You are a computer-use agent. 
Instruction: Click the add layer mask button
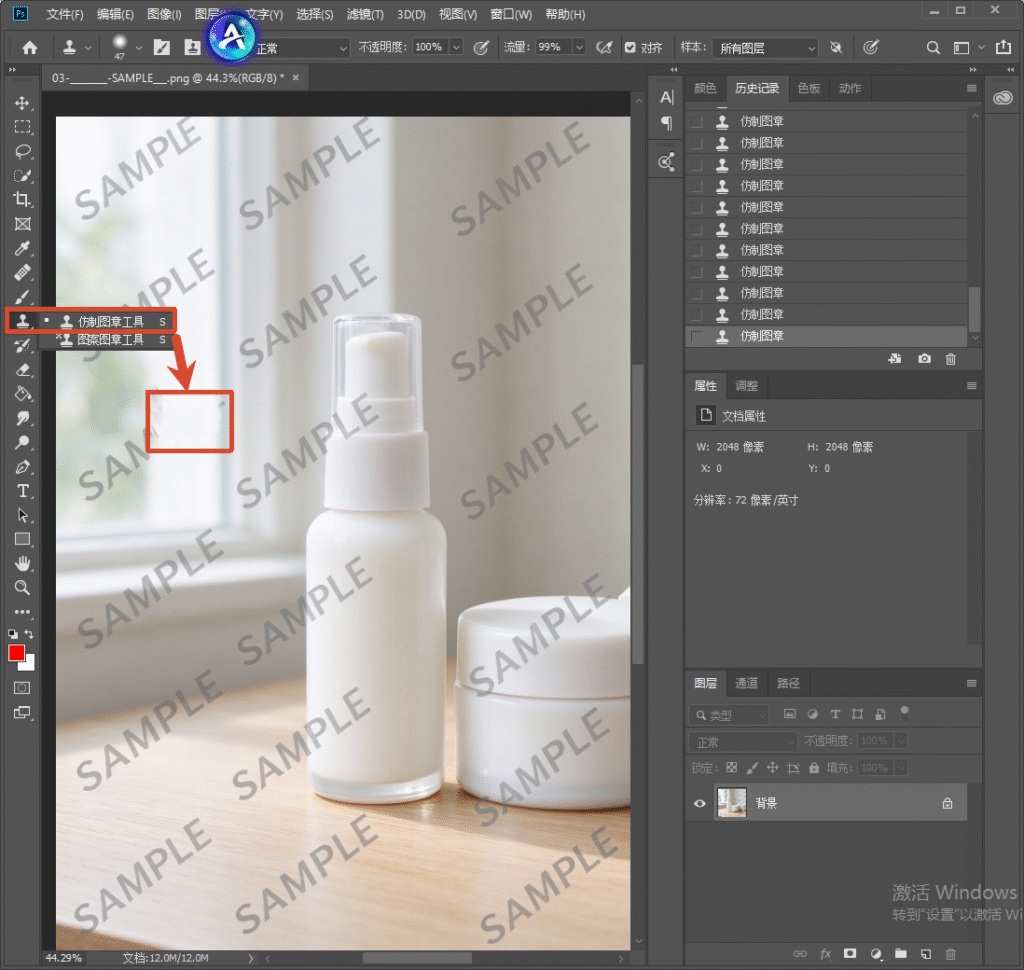[x=850, y=954]
